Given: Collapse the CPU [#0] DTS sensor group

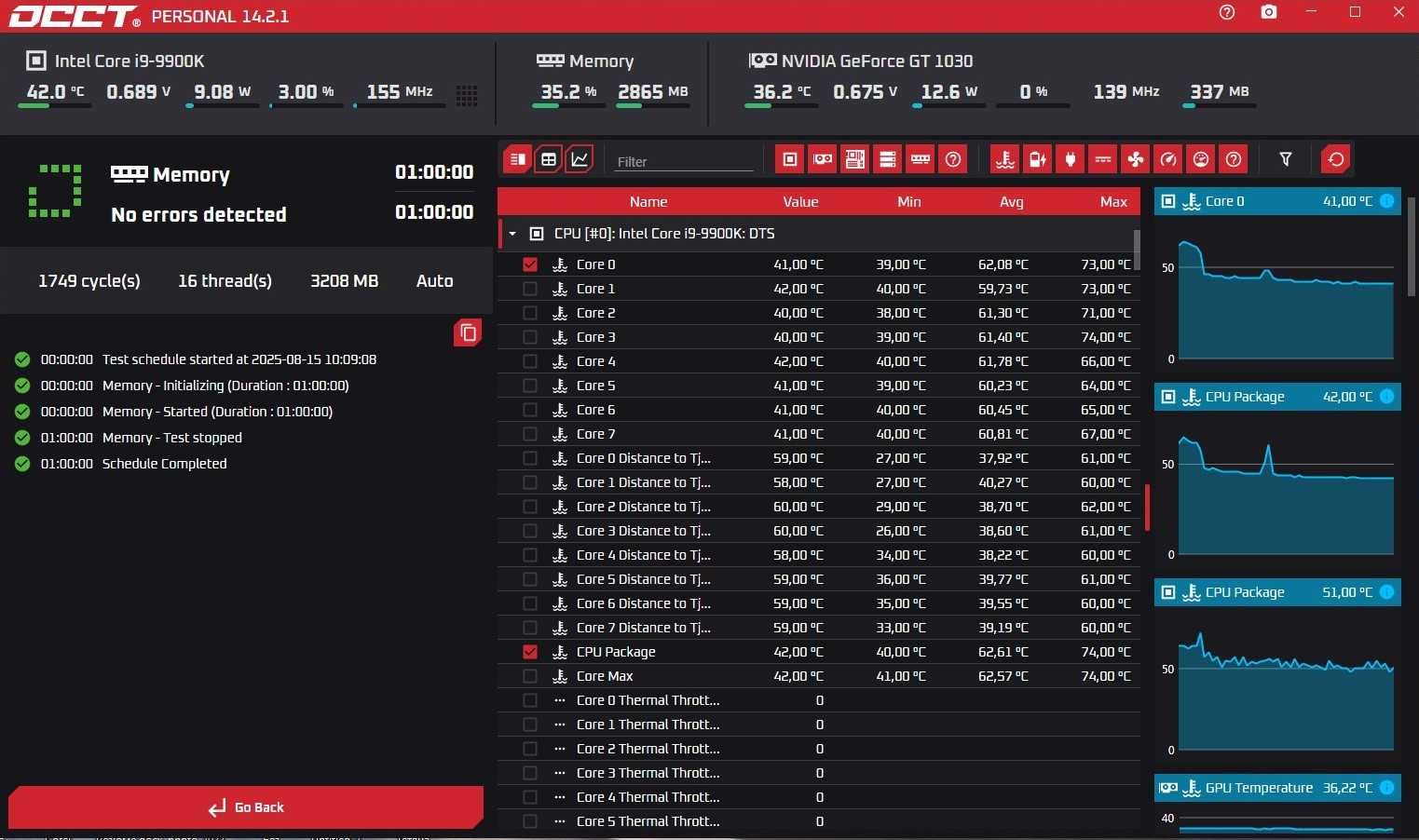Looking at the screenshot, I should tap(512, 234).
